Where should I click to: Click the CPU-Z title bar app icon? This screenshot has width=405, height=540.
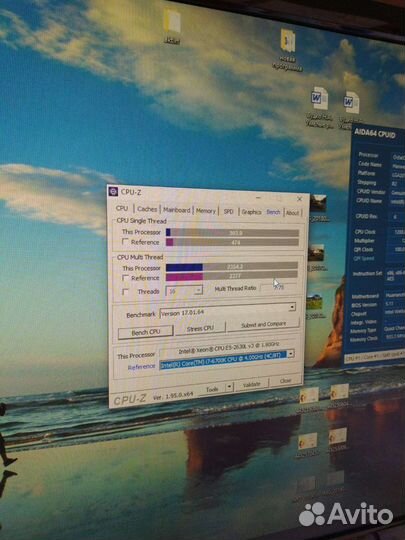point(113,192)
